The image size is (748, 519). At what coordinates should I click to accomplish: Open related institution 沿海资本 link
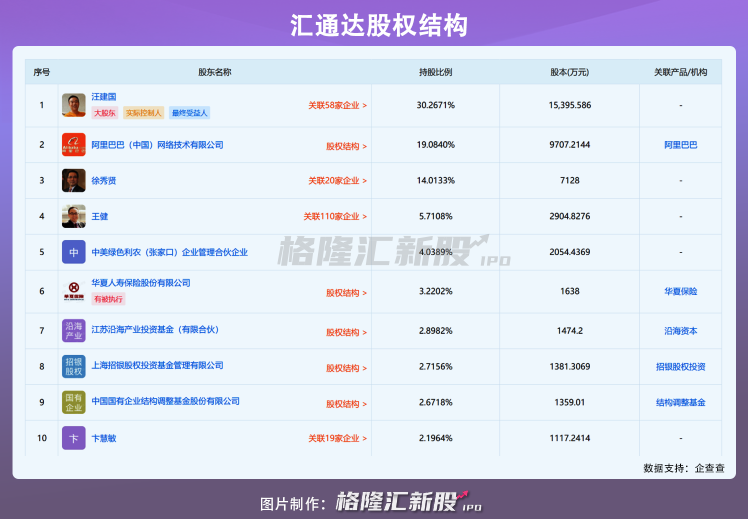coord(681,331)
